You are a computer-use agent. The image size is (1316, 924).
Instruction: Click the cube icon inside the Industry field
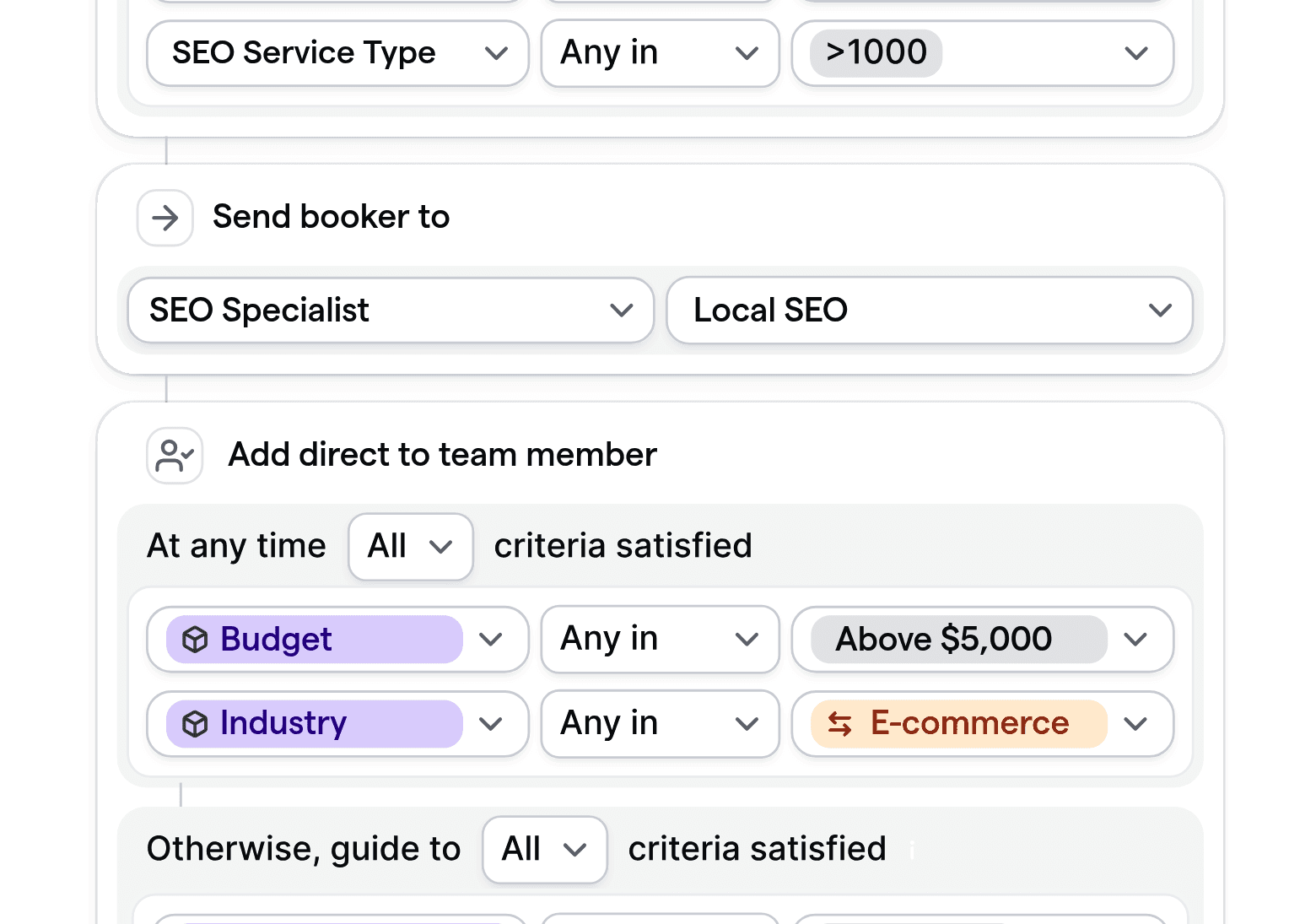(x=196, y=723)
